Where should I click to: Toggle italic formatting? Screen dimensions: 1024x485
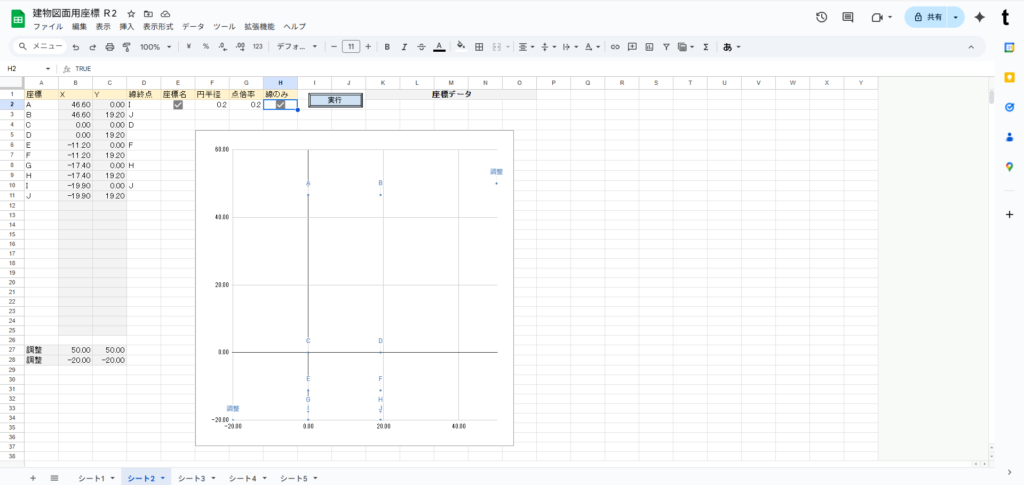pyautogui.click(x=404, y=47)
